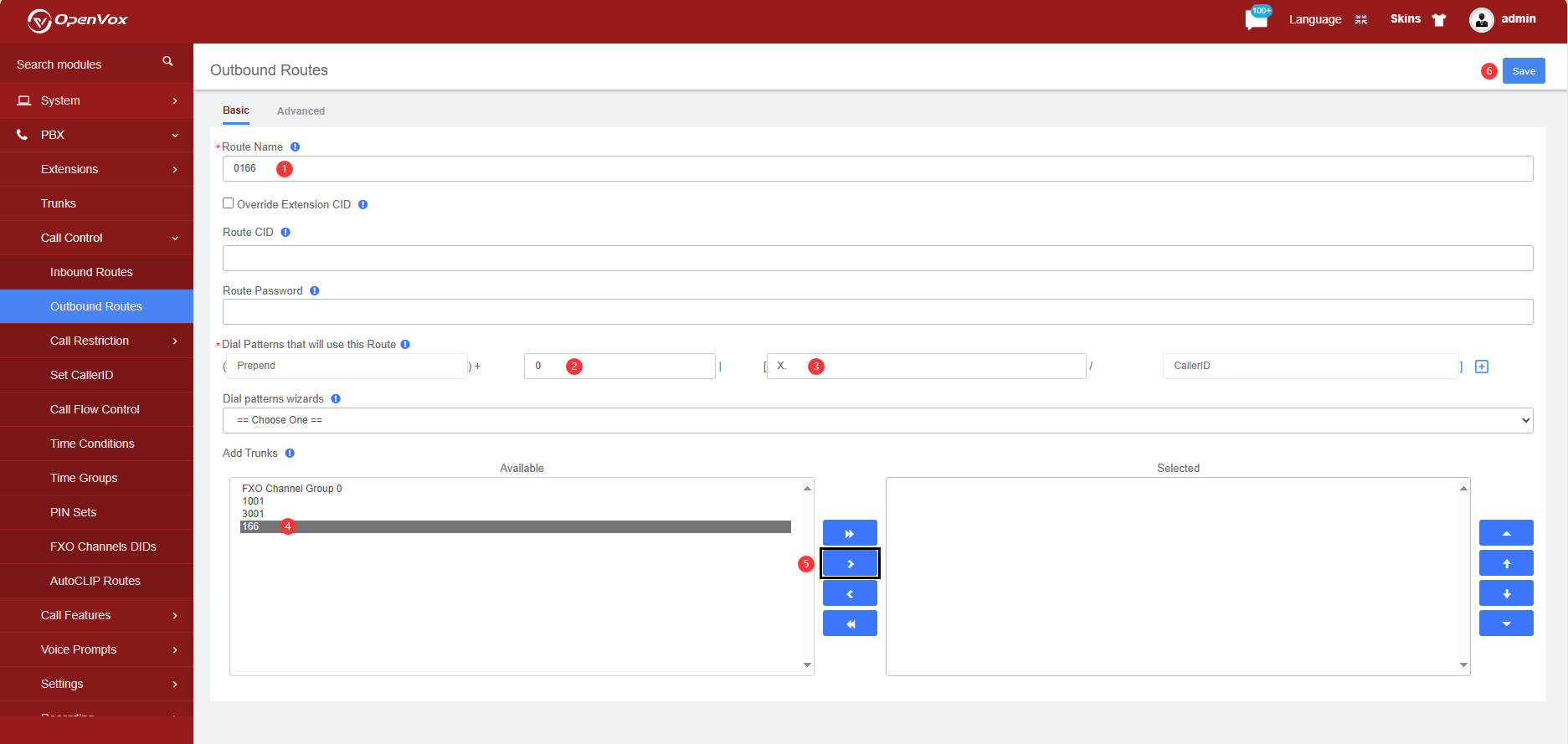Show info tooltip for Add Trunks

290,454
